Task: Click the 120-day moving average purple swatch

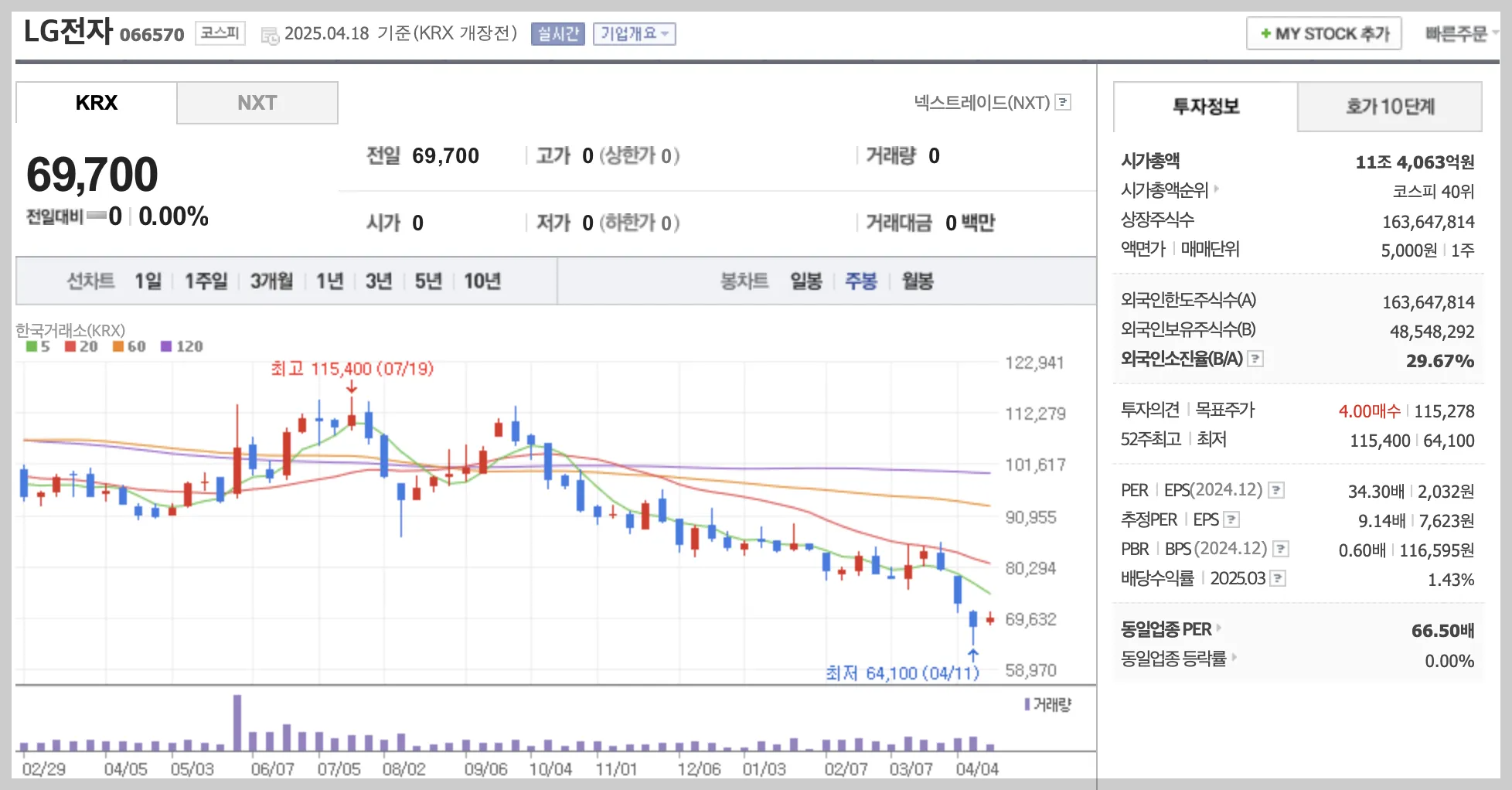Action: coord(166,346)
